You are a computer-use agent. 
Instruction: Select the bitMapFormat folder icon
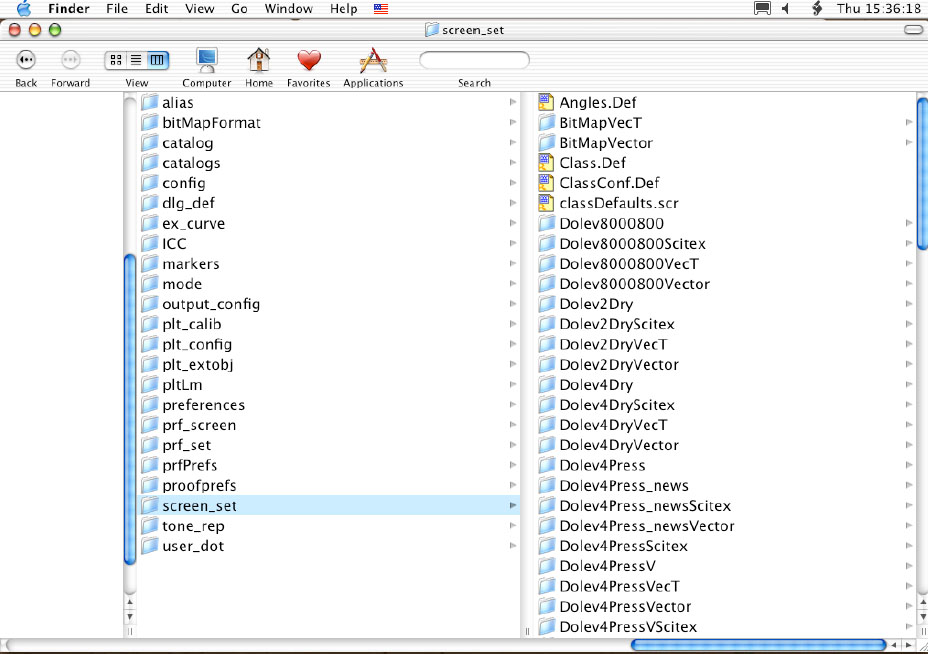(x=150, y=123)
